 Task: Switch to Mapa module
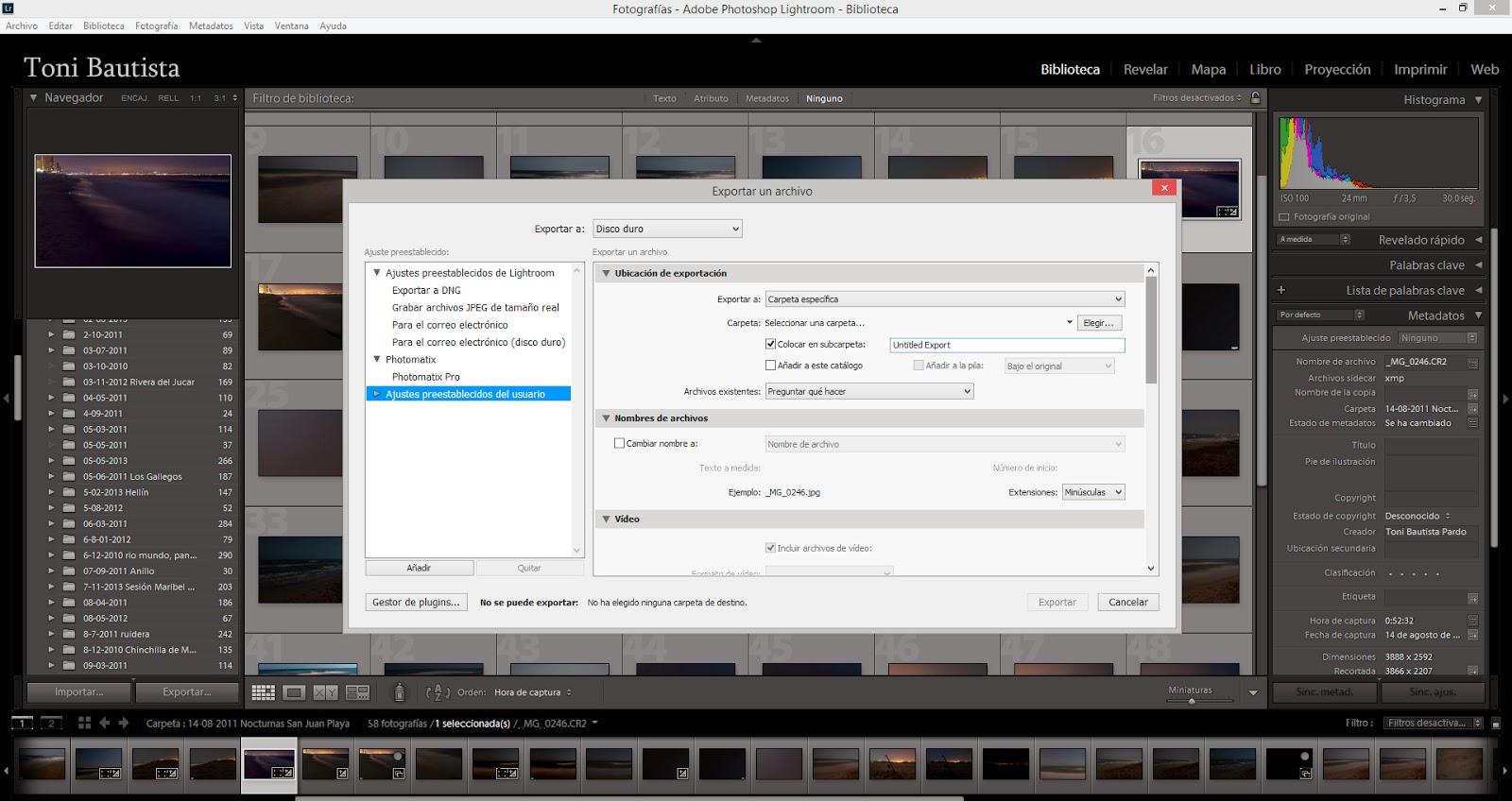pyautogui.click(x=1209, y=69)
